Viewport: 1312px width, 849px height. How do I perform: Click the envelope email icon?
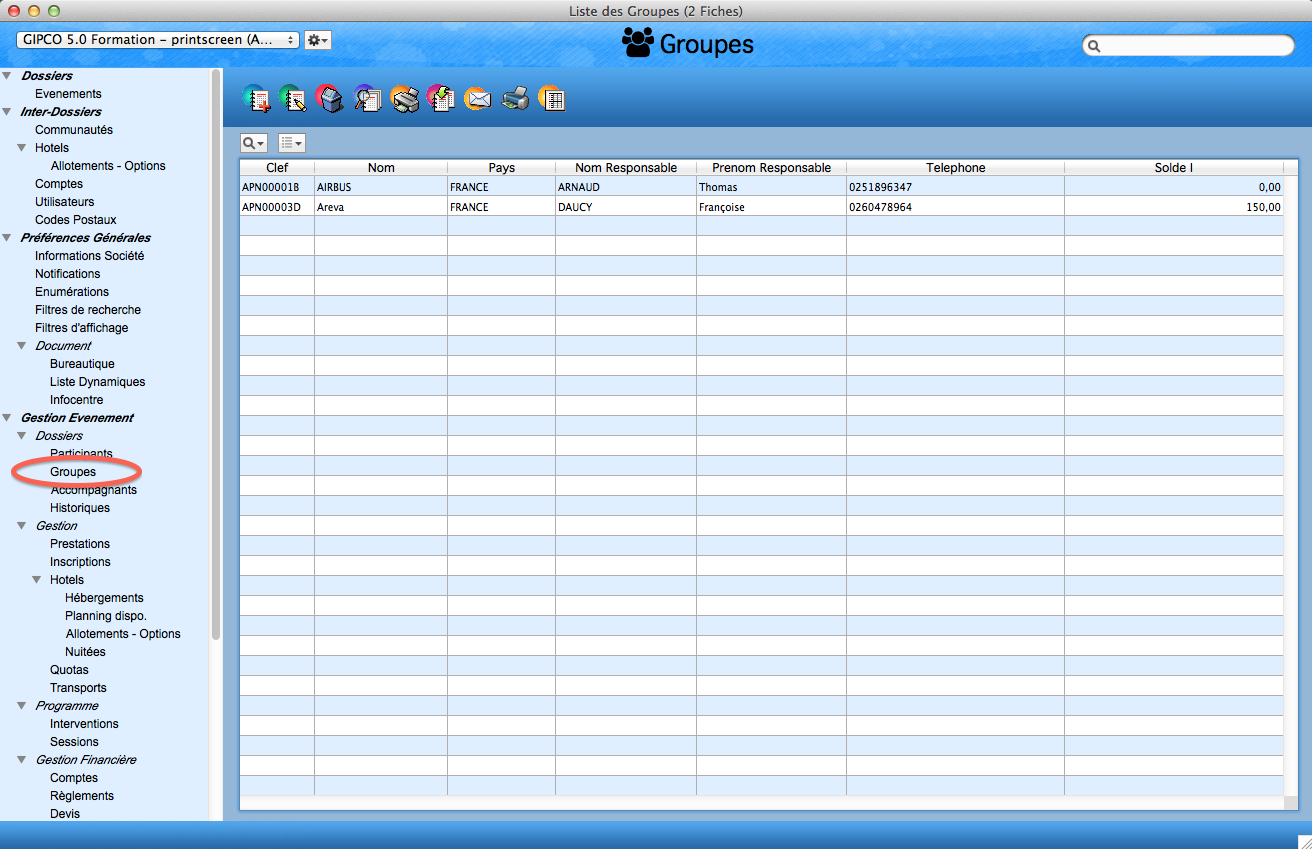pyautogui.click(x=478, y=98)
